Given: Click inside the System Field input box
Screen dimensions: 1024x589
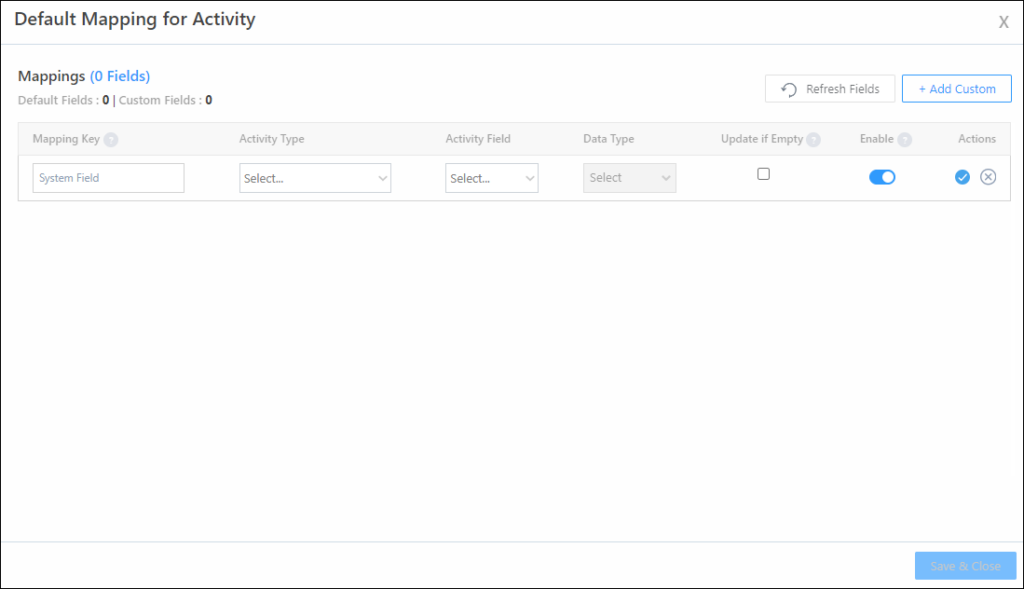Looking at the screenshot, I should pyautogui.click(x=108, y=177).
